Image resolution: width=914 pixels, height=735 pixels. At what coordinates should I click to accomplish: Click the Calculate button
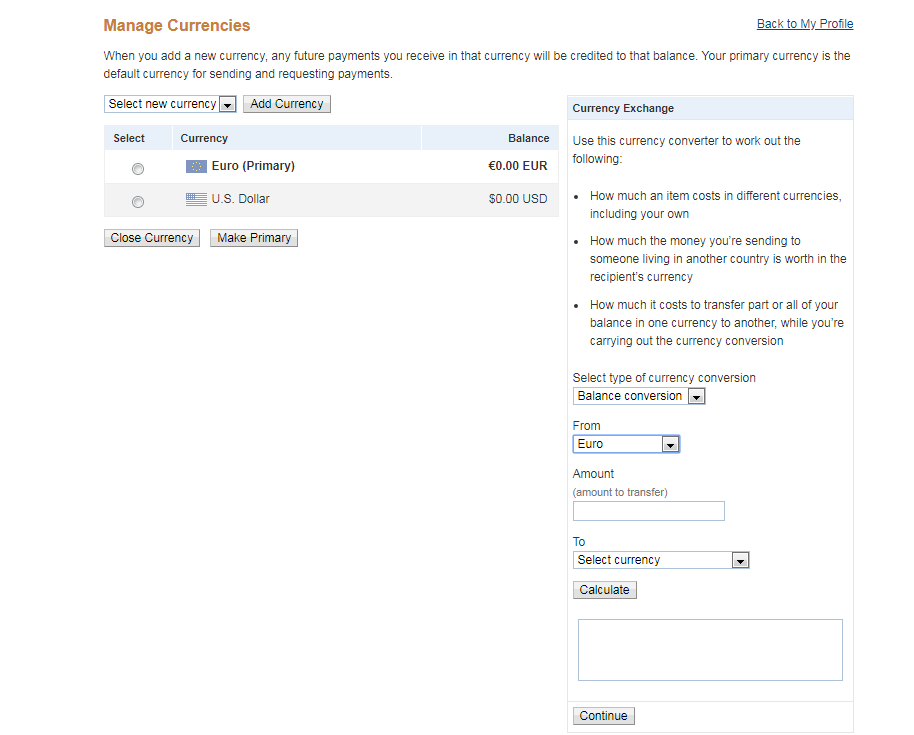604,590
